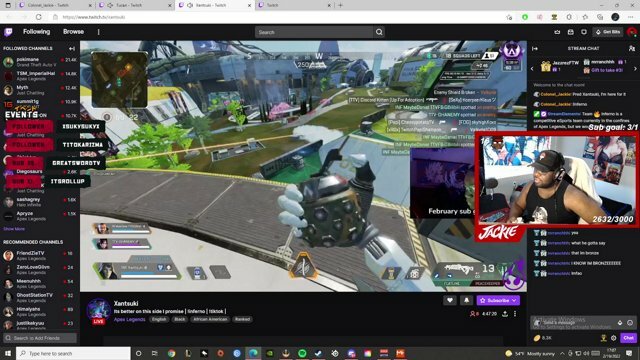Click the Ranked tag
Viewport: 640px width, 360px height.
242,319
